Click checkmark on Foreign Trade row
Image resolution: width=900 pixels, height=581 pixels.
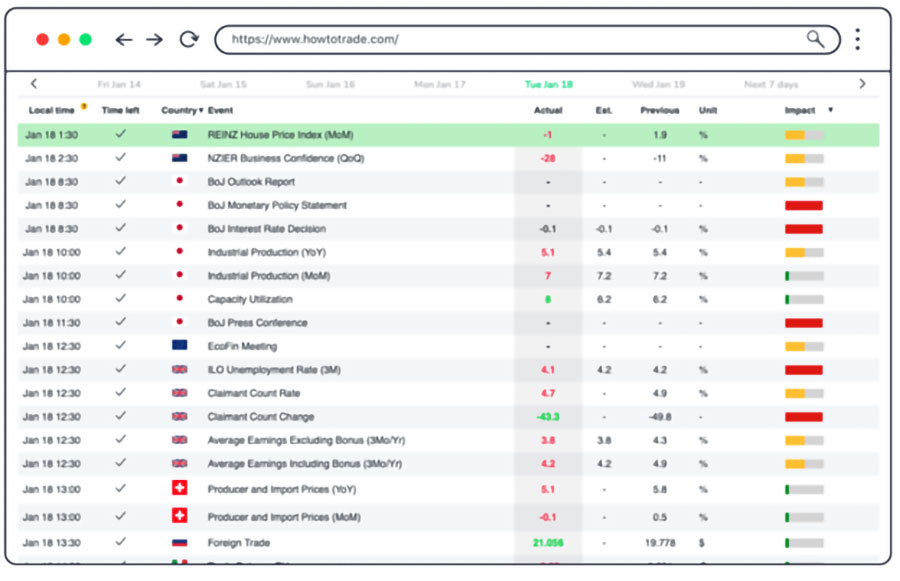(x=121, y=541)
